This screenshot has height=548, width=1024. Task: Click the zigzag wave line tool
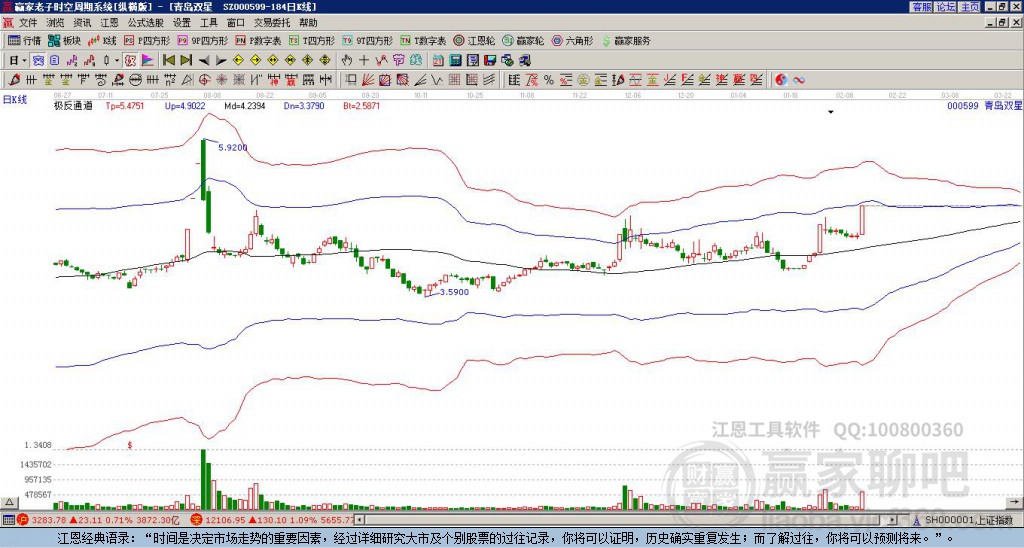click(x=436, y=80)
